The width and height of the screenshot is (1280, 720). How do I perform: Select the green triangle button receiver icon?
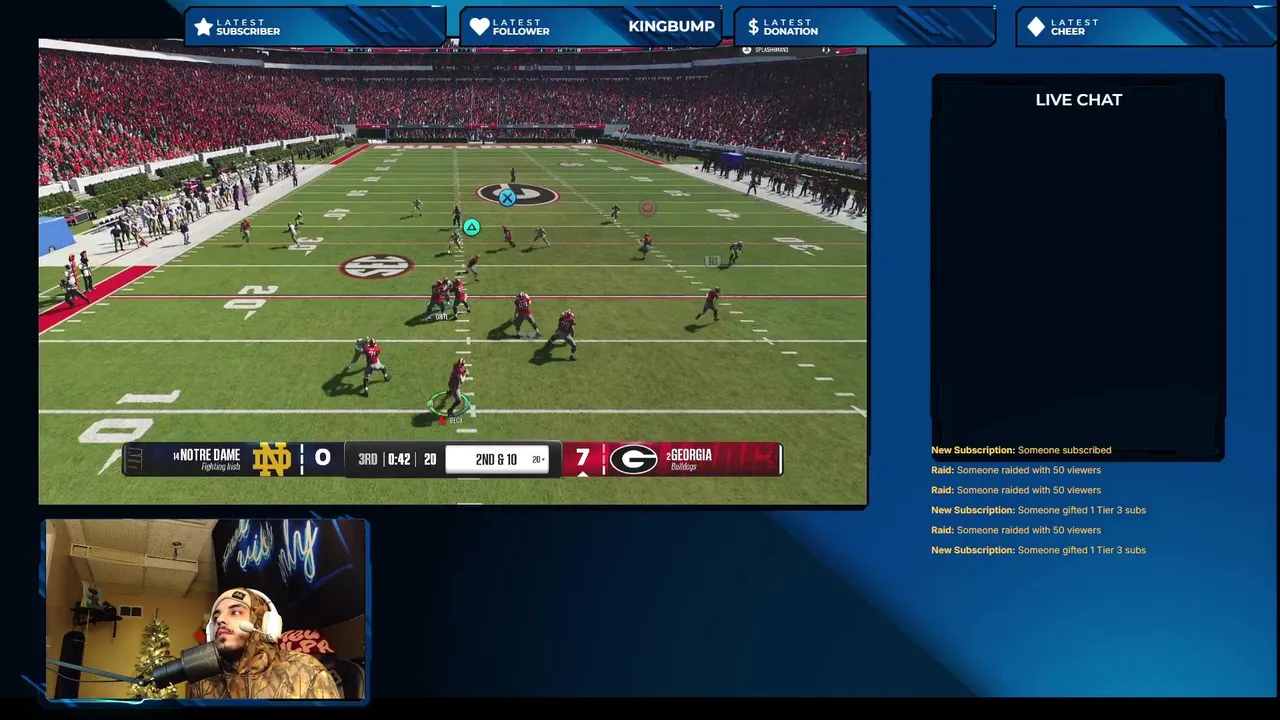(471, 227)
